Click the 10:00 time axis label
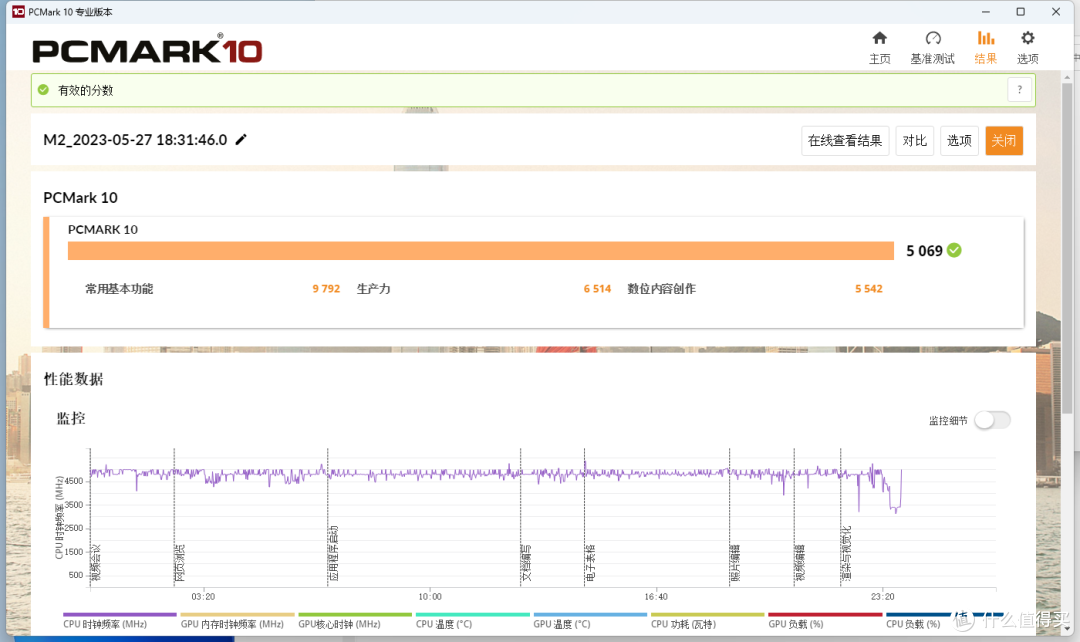The height and width of the screenshot is (642, 1080). [430, 597]
